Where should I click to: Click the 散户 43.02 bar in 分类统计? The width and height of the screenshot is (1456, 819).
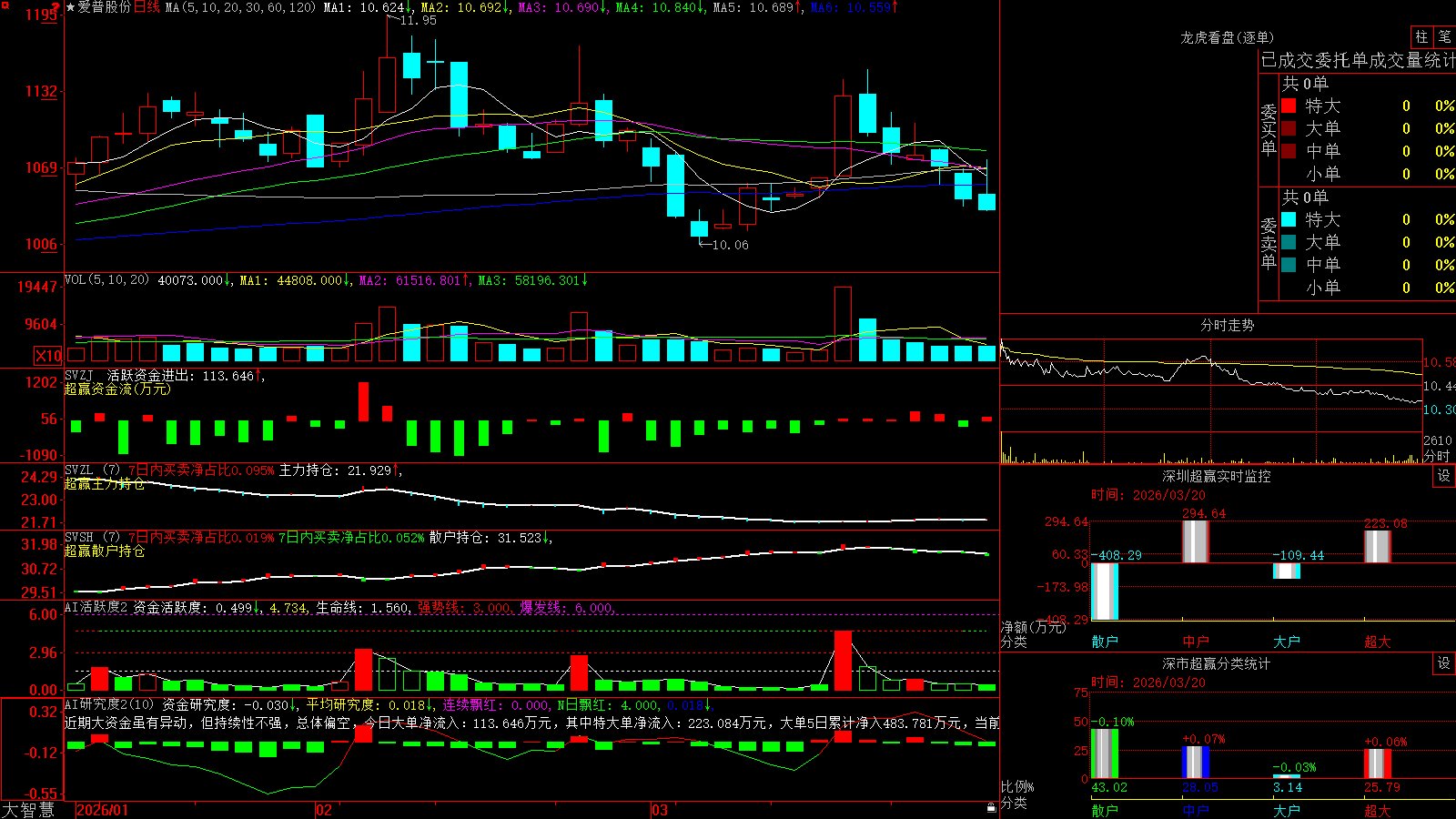[x=1105, y=753]
